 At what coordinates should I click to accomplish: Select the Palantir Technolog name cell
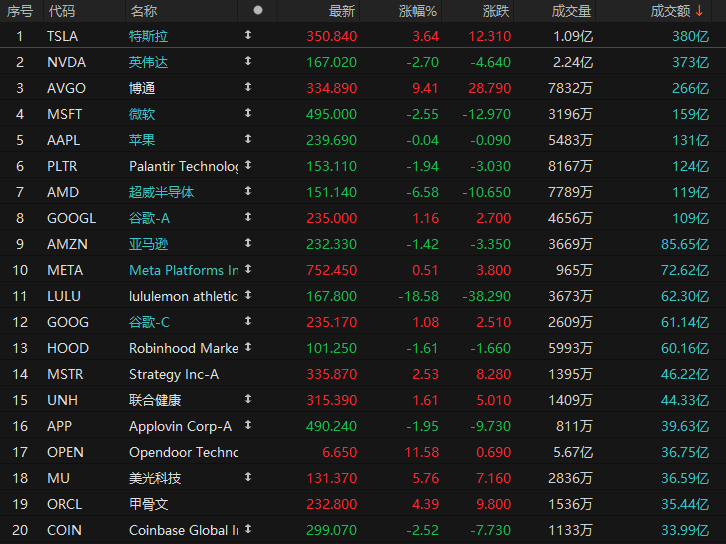tap(183, 166)
